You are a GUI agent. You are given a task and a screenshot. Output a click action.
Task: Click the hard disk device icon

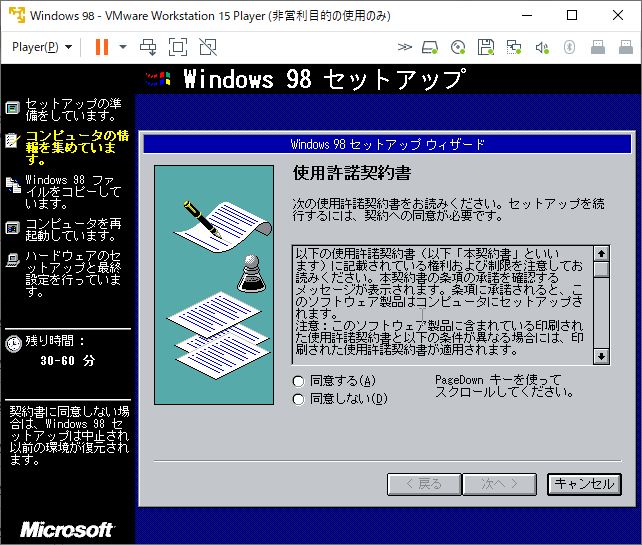[430, 47]
